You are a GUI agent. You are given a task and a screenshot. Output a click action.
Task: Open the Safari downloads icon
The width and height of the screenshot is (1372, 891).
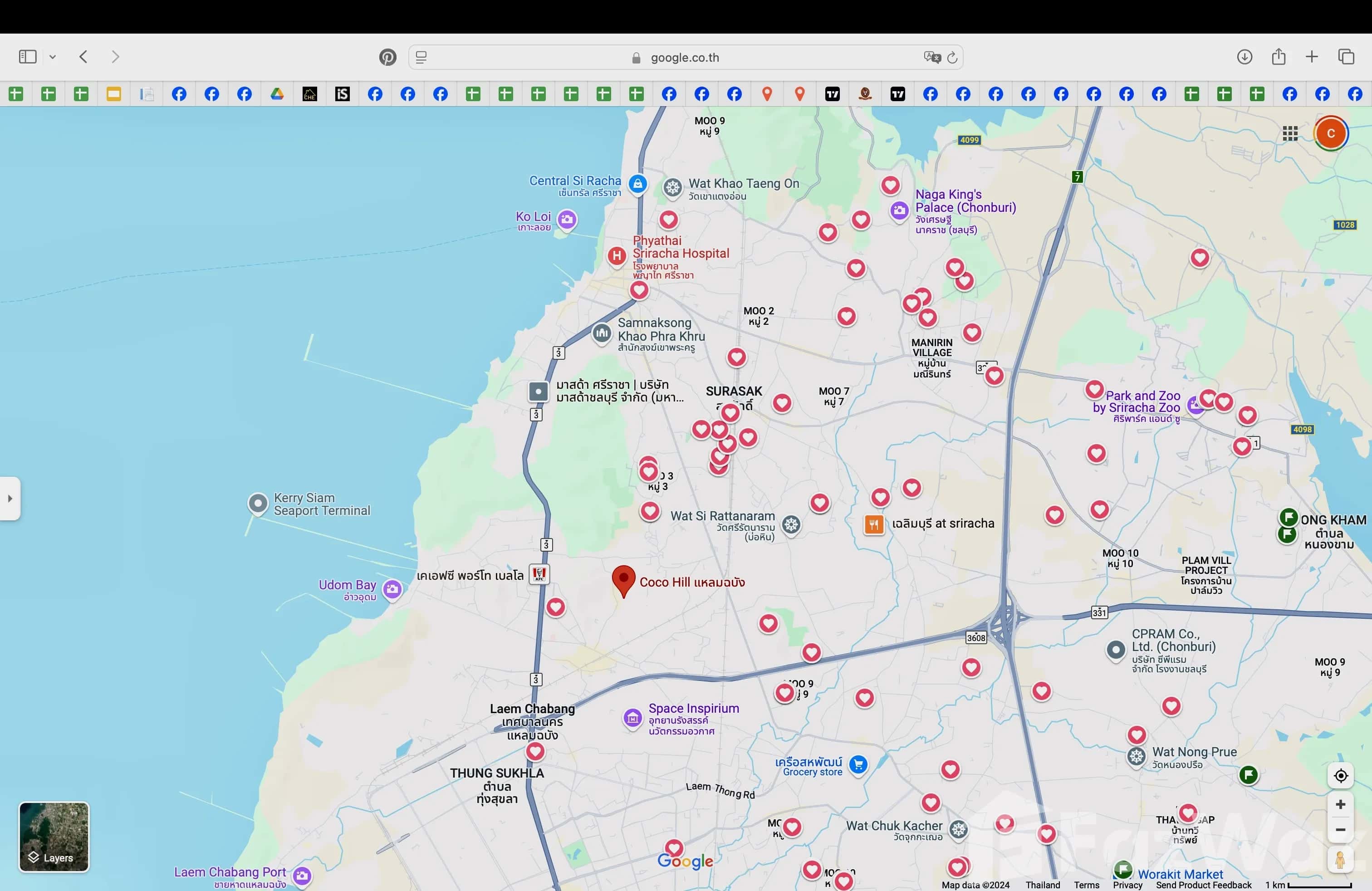pos(1244,56)
